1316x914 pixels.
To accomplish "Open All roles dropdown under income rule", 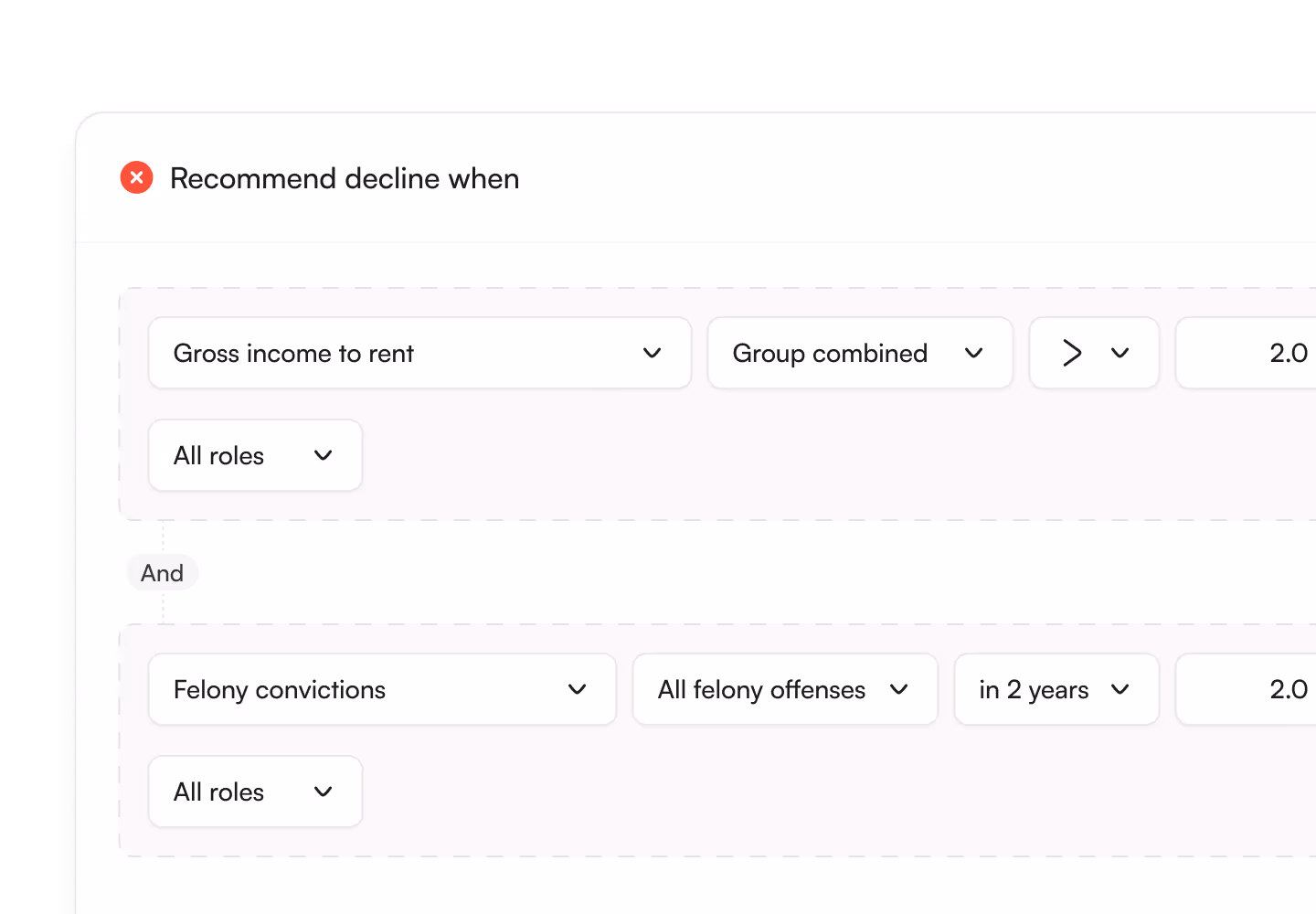I will pos(255,455).
